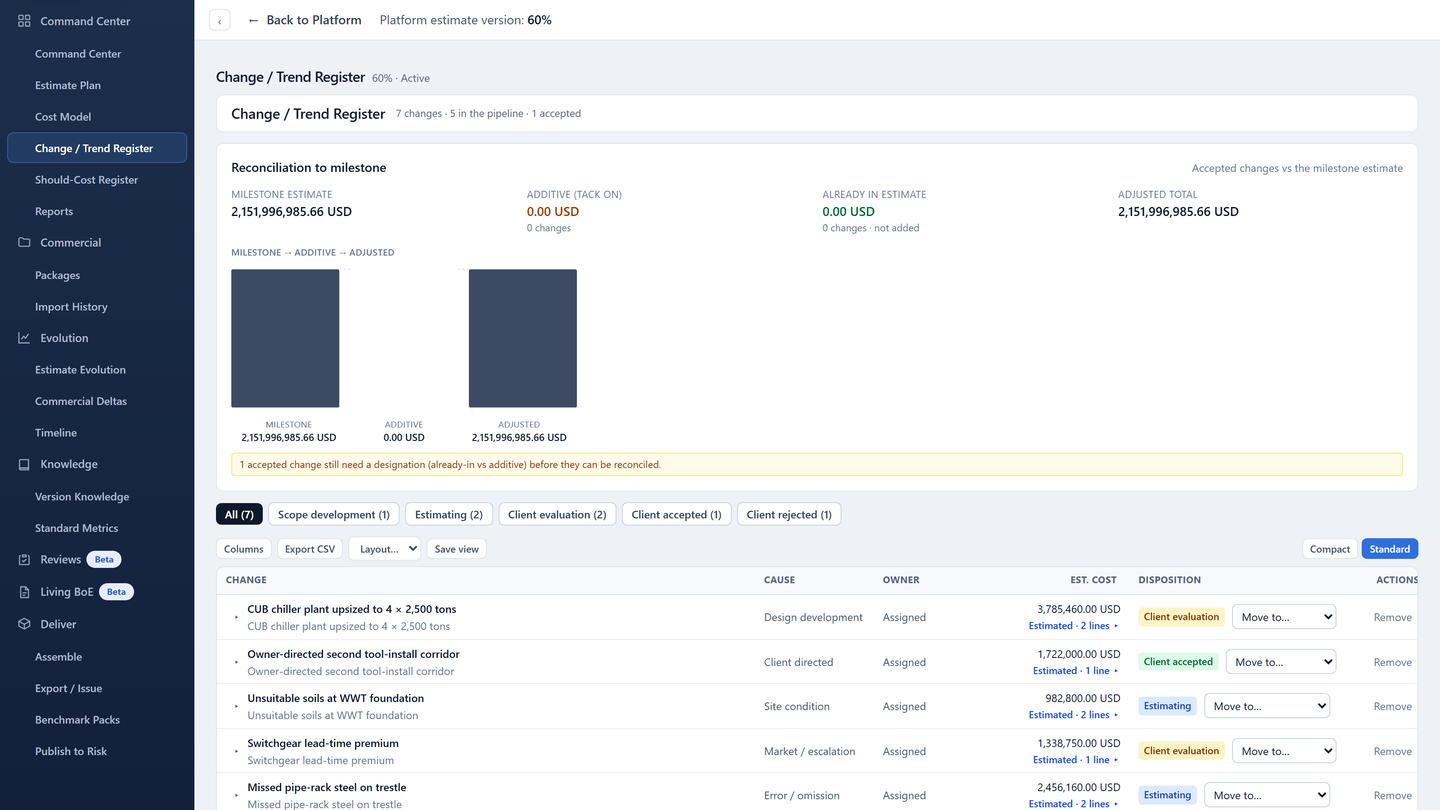Select the Client accepted (1) filter tab
The height and width of the screenshot is (810, 1440).
pos(676,514)
